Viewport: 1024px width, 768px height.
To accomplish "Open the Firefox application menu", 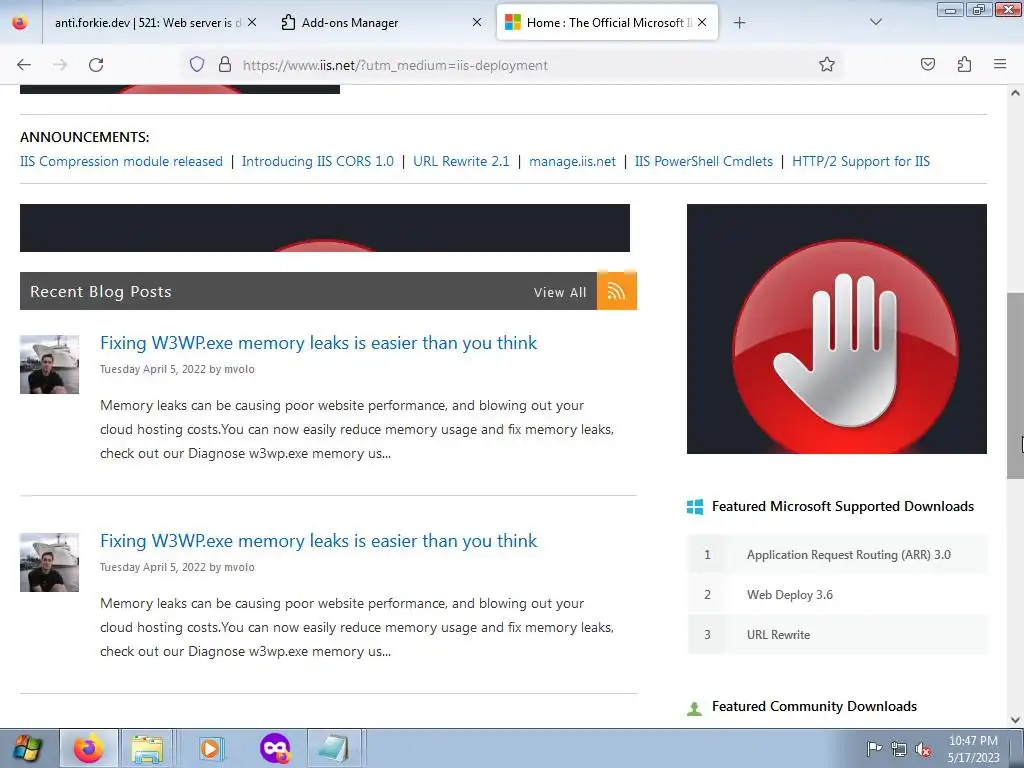I will pos(1000,65).
